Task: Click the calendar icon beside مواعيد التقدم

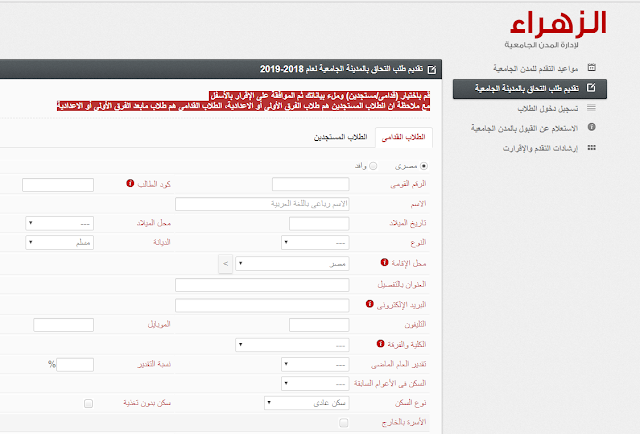Action: [591, 68]
